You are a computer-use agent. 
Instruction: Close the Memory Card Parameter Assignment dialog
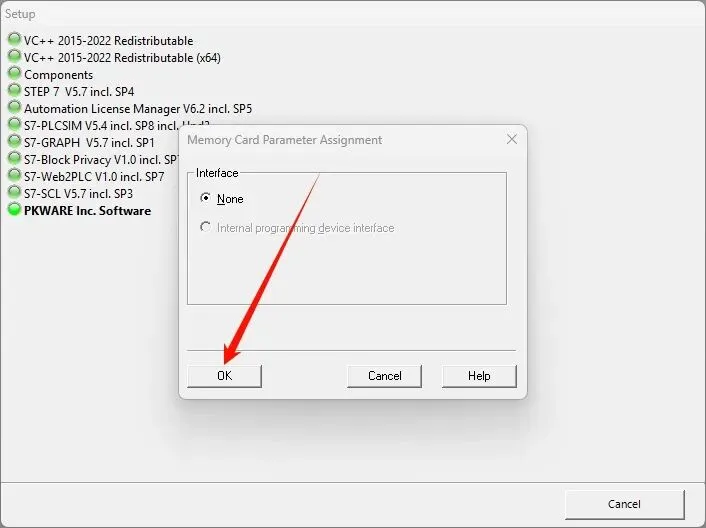click(511, 140)
